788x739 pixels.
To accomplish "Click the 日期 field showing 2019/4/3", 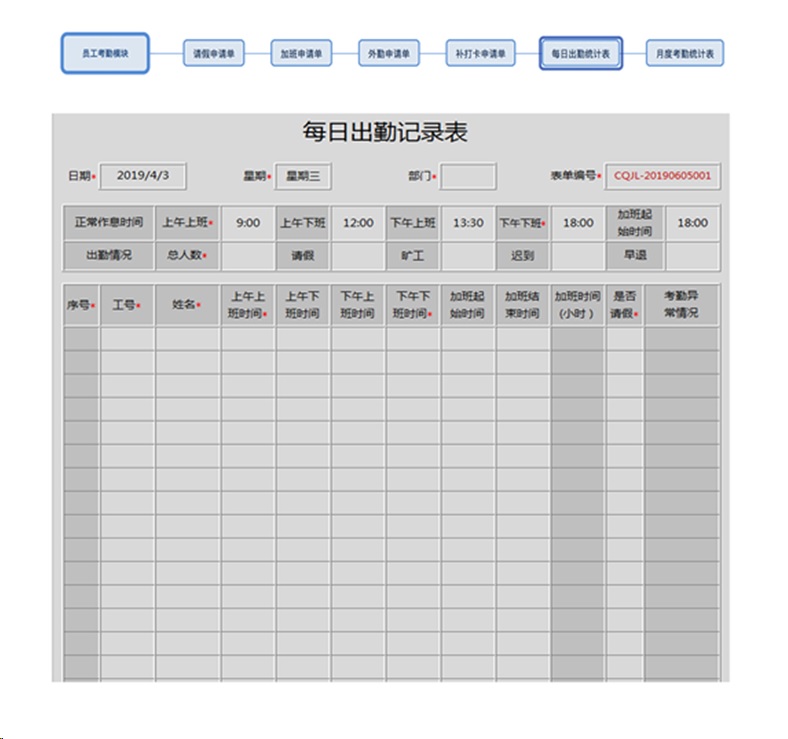I will click(143, 176).
